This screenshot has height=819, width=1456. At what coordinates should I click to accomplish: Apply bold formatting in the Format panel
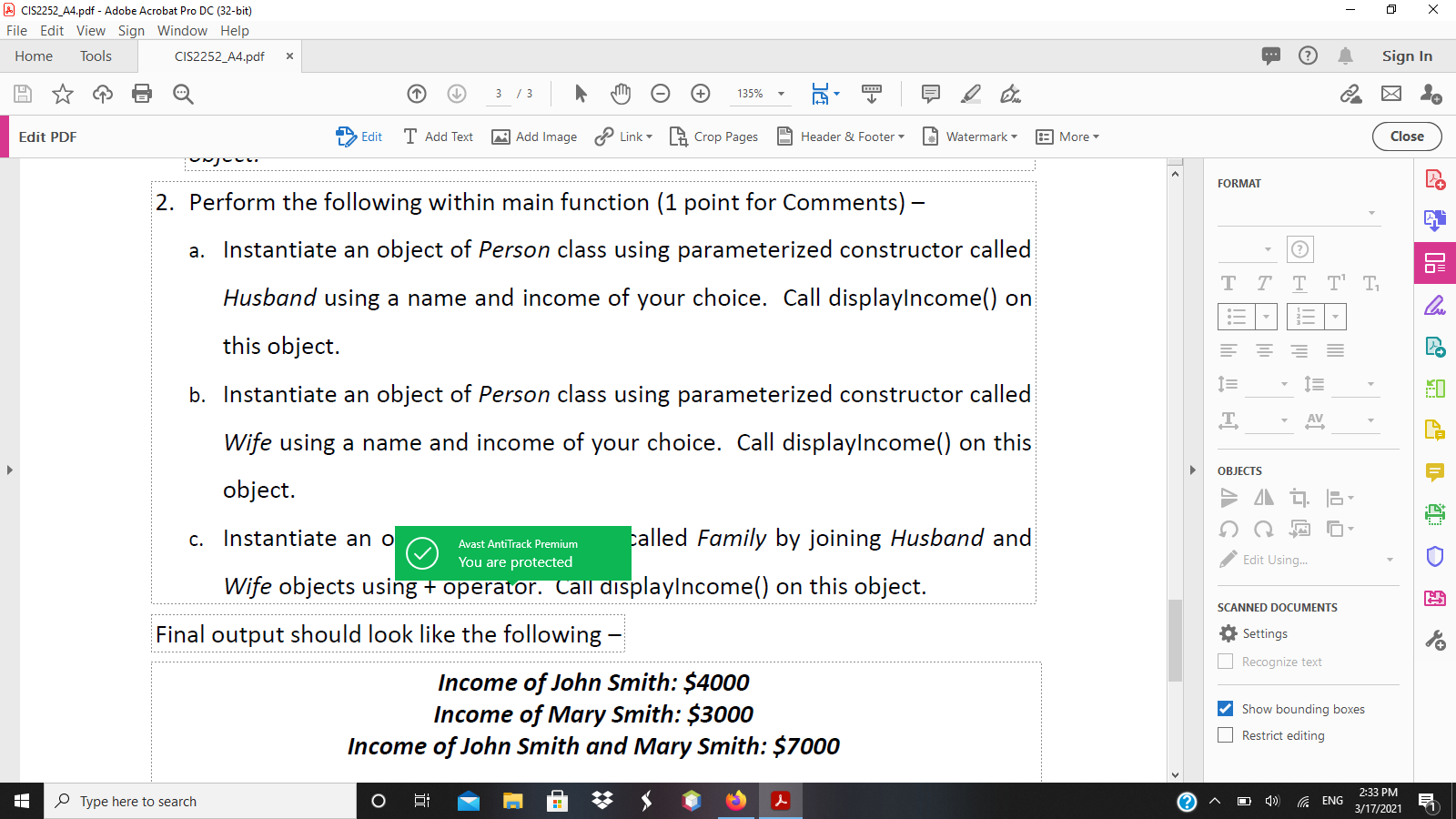pos(1228,283)
